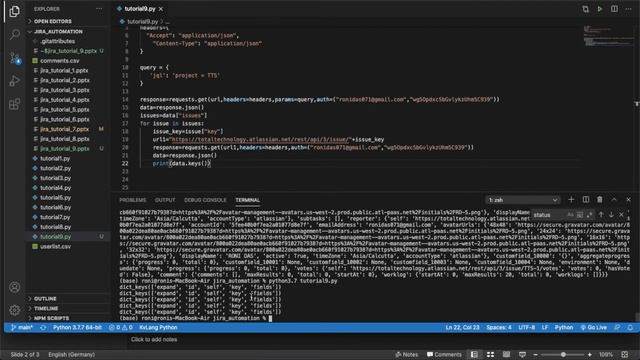Click errors and warnings count in status bar
640x360 pixels.
(x=121, y=327)
